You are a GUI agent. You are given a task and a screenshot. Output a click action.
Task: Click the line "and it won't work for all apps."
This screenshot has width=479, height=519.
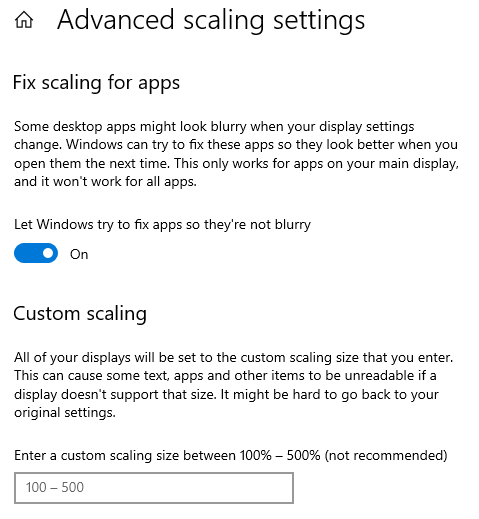pyautogui.click(x=105, y=182)
